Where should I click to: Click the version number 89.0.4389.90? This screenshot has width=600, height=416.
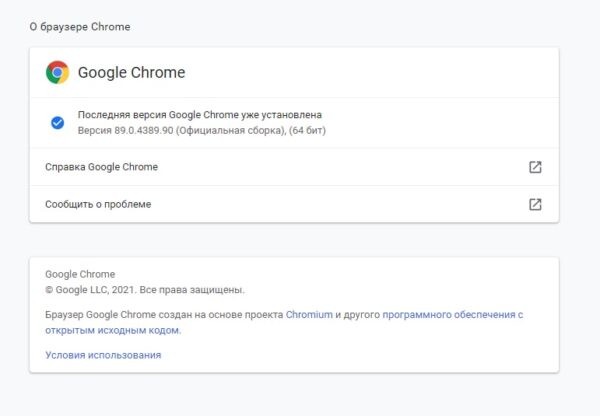pos(144,131)
